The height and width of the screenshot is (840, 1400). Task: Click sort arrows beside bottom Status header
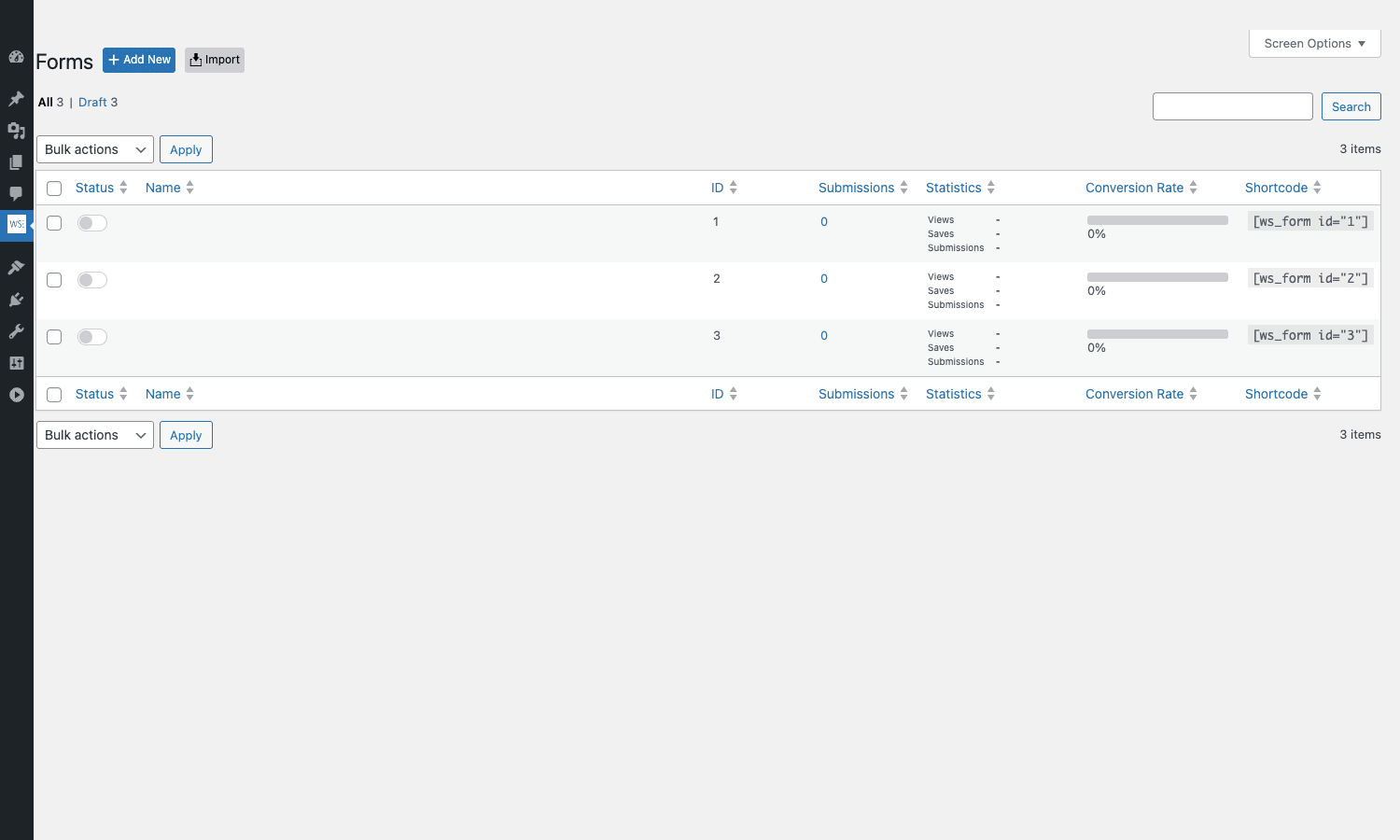tap(123, 394)
